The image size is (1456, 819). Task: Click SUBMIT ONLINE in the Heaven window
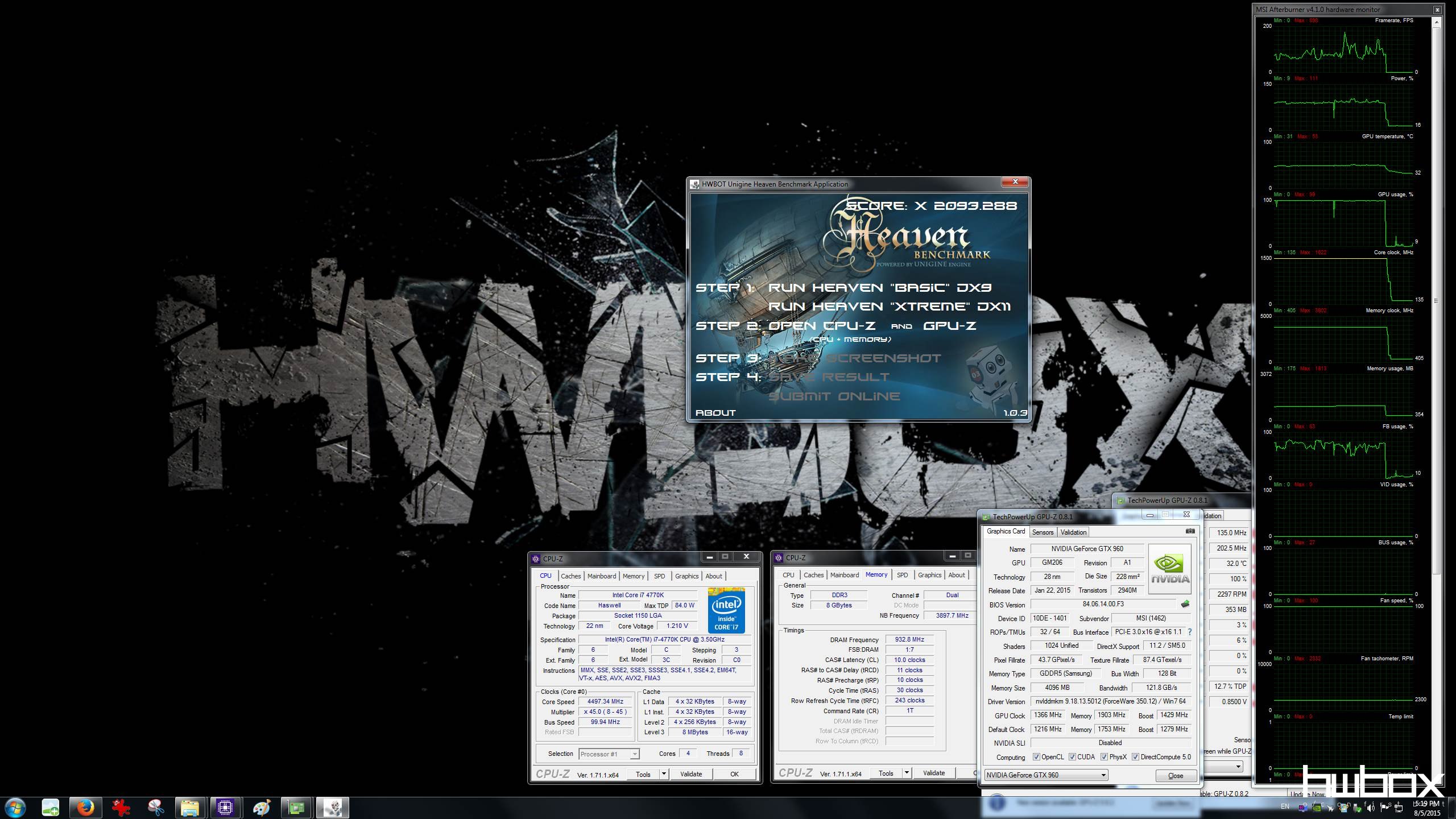click(x=834, y=396)
